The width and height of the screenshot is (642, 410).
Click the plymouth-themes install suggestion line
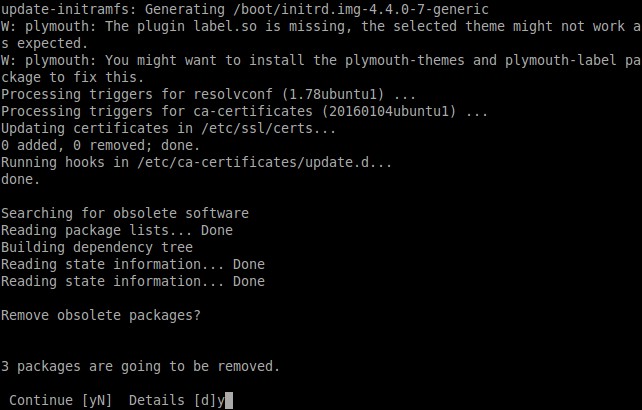(x=320, y=61)
